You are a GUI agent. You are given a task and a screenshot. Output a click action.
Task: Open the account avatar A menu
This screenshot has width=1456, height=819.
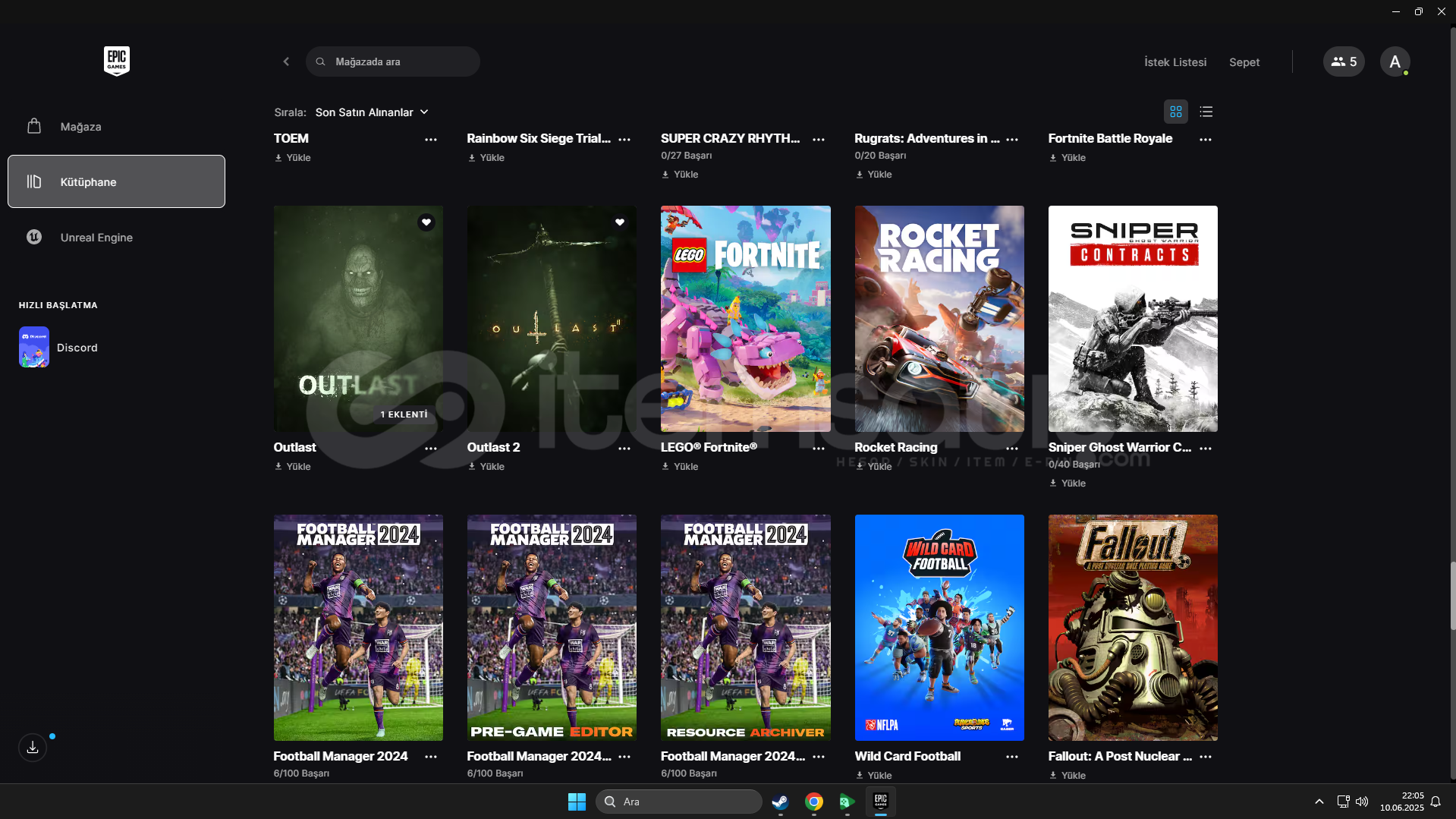tap(1395, 61)
